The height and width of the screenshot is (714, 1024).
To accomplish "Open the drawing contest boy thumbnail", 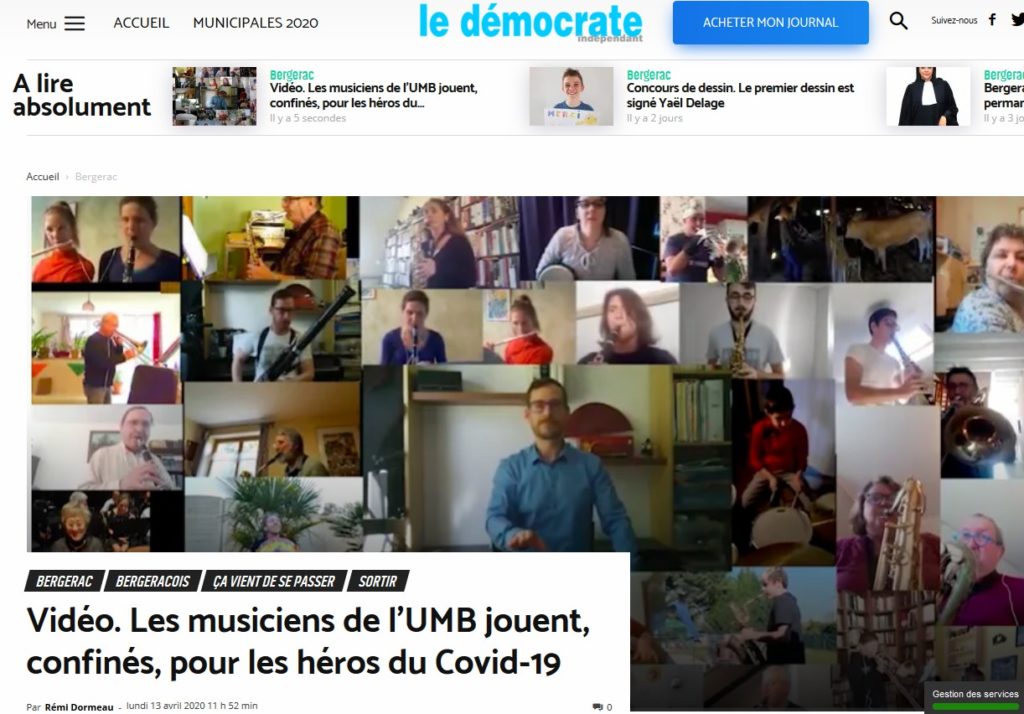I will [x=571, y=96].
